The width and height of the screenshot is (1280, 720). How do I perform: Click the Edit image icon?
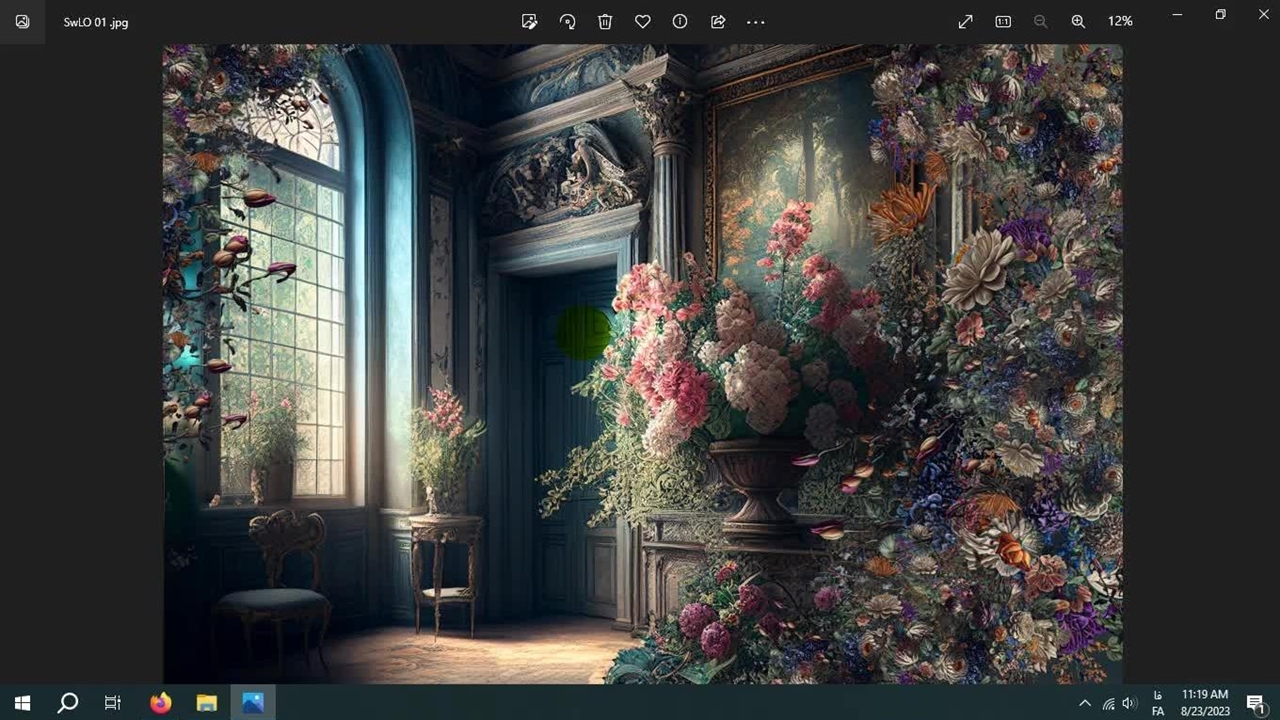(530, 22)
